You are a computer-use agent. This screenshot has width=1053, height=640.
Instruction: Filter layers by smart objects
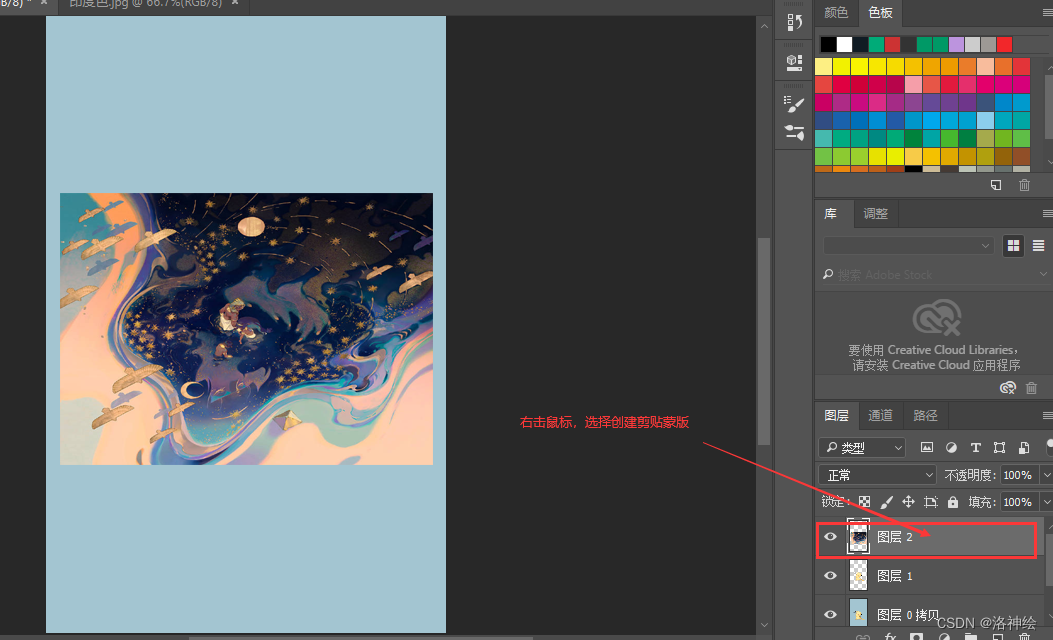1024,447
